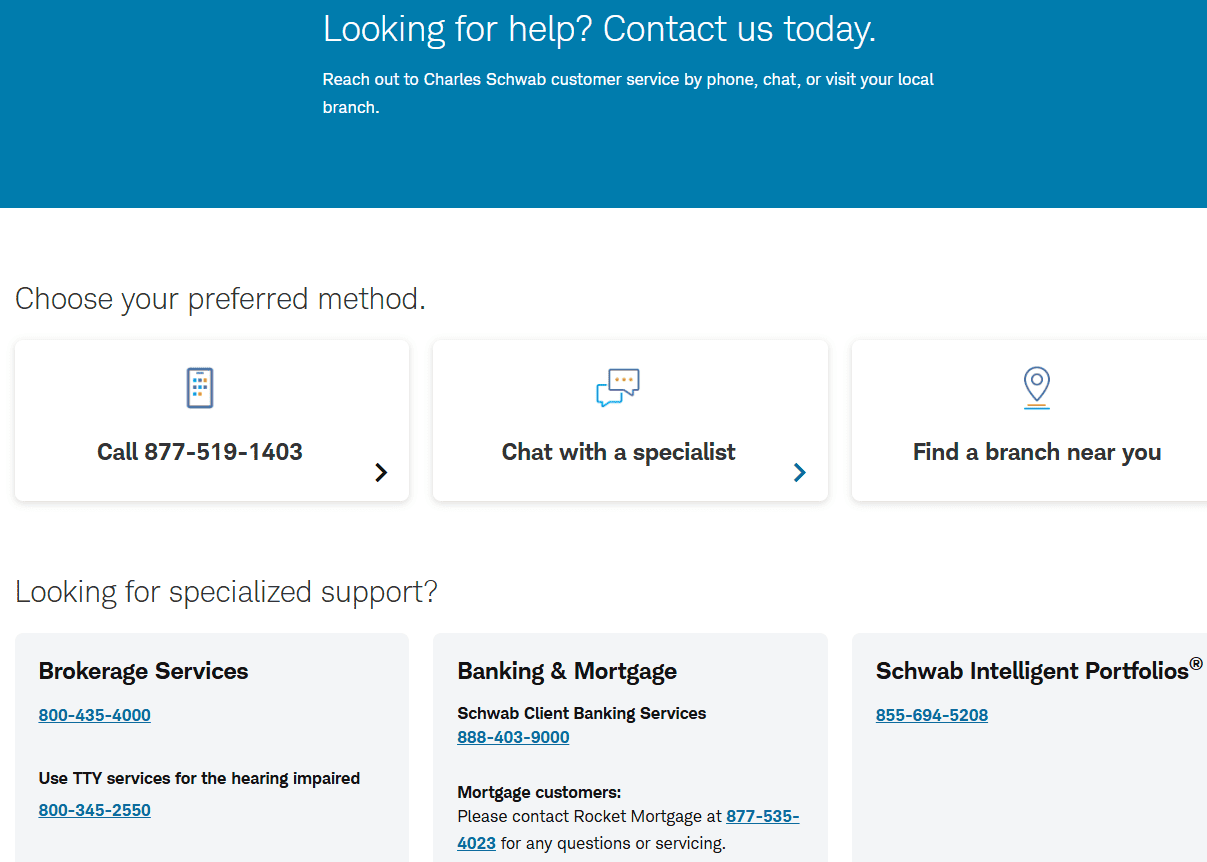Click the chevron on the Call card
The height and width of the screenshot is (862, 1207).
(x=380, y=472)
